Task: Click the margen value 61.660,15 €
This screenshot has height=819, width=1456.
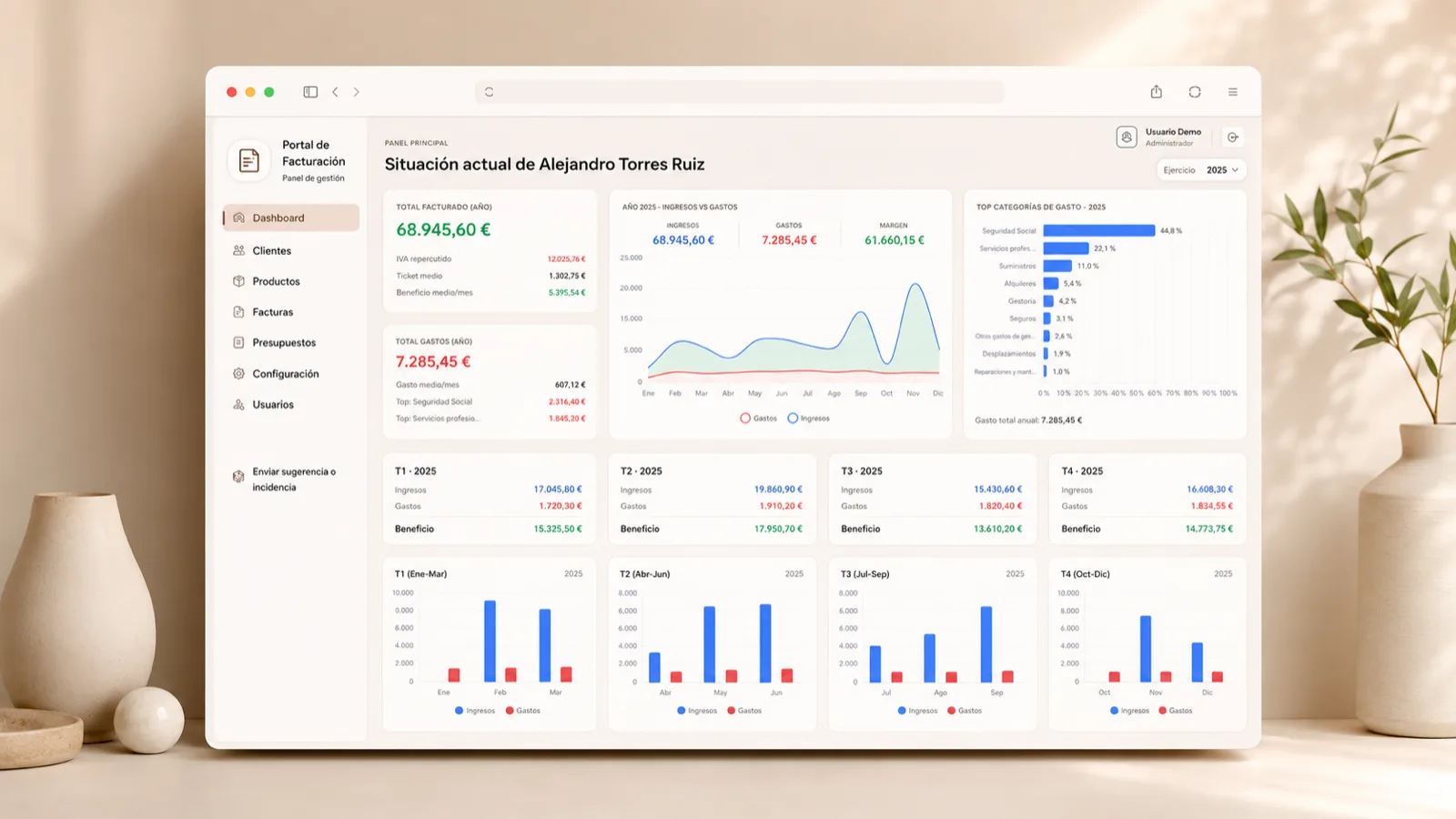Action: [895, 240]
